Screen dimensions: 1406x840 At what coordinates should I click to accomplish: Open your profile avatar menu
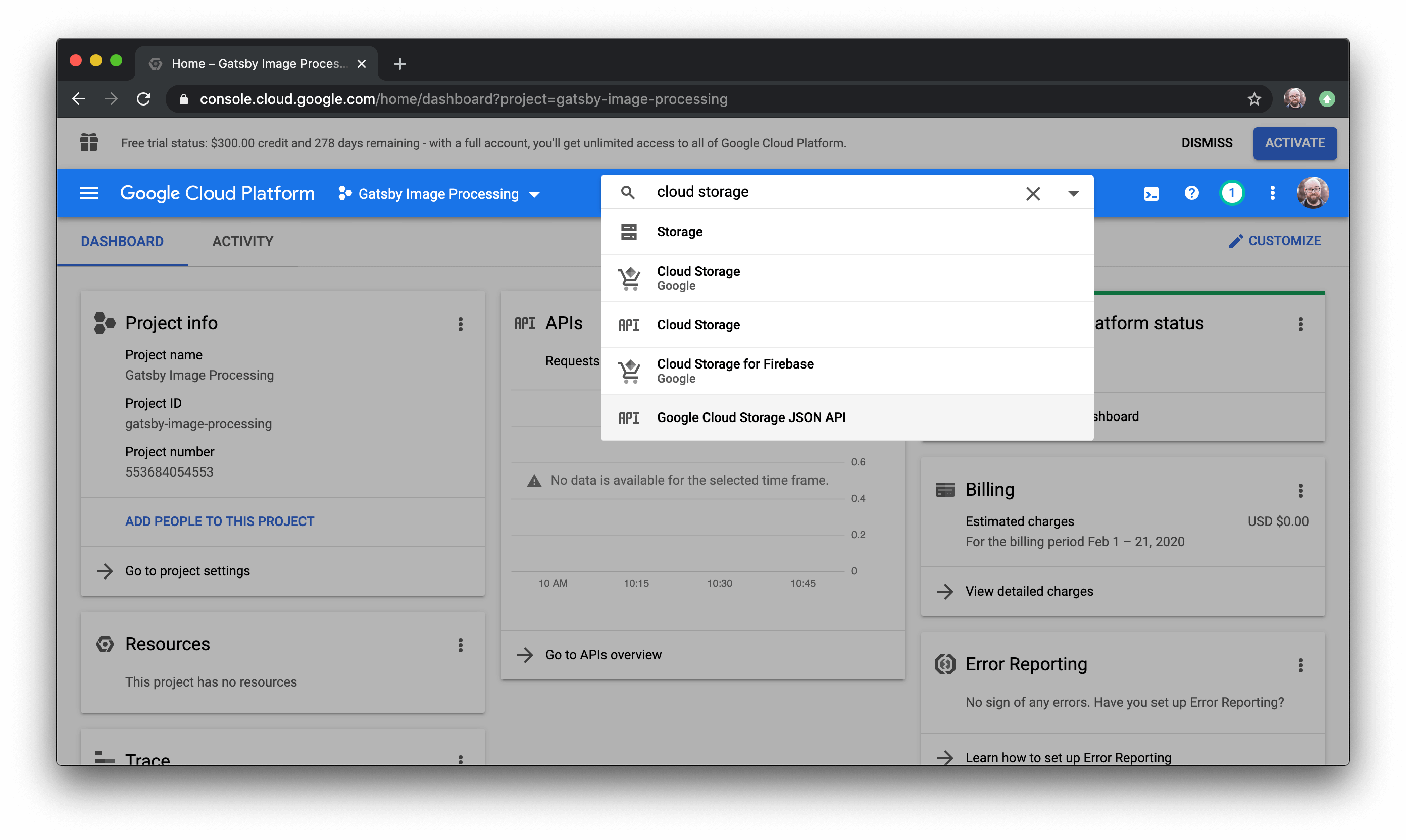(x=1313, y=193)
